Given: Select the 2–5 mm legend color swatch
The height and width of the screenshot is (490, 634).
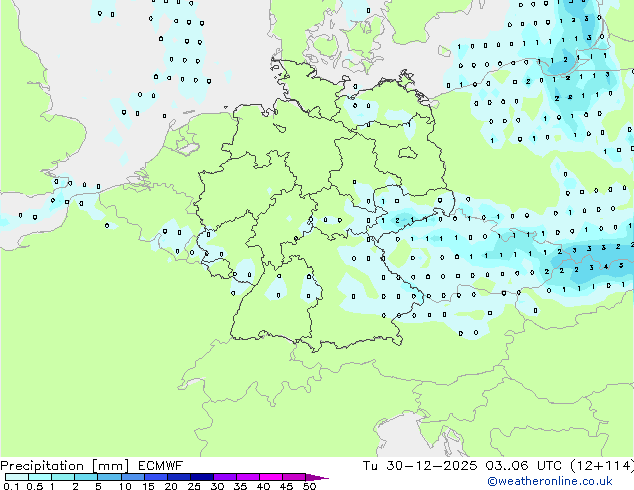Looking at the screenshot, I should pyautogui.click(x=86, y=477).
